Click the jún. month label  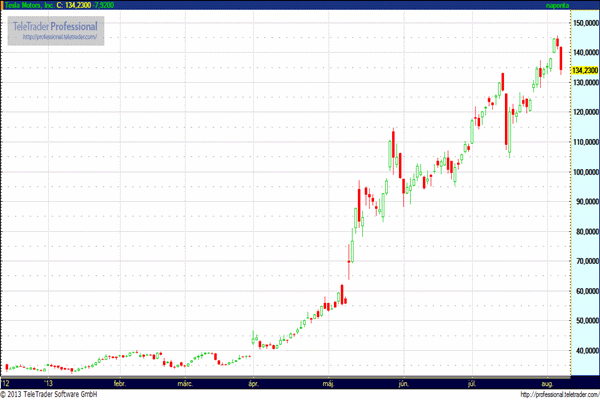403,383
